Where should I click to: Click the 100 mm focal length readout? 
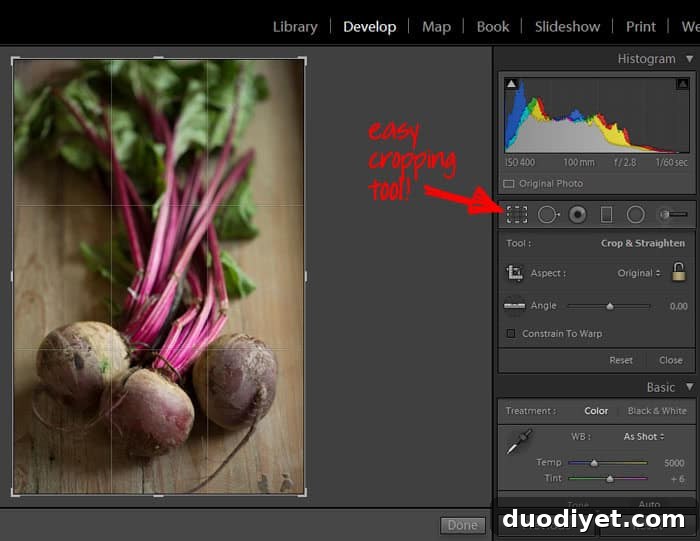tap(579, 162)
